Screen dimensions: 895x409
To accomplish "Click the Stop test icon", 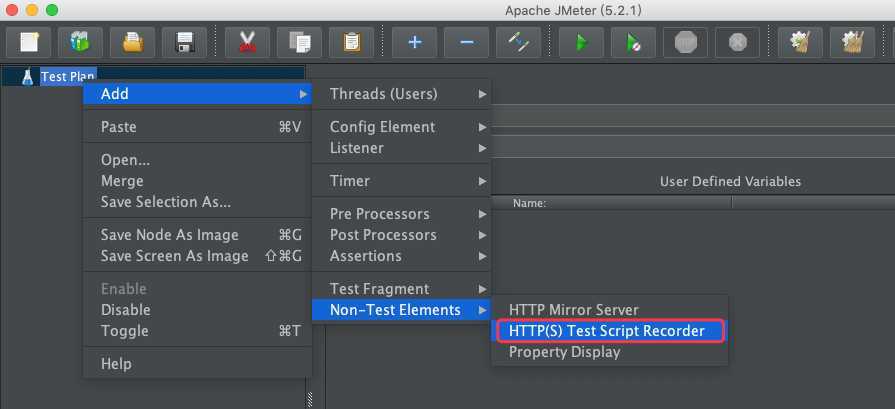I will (685, 42).
